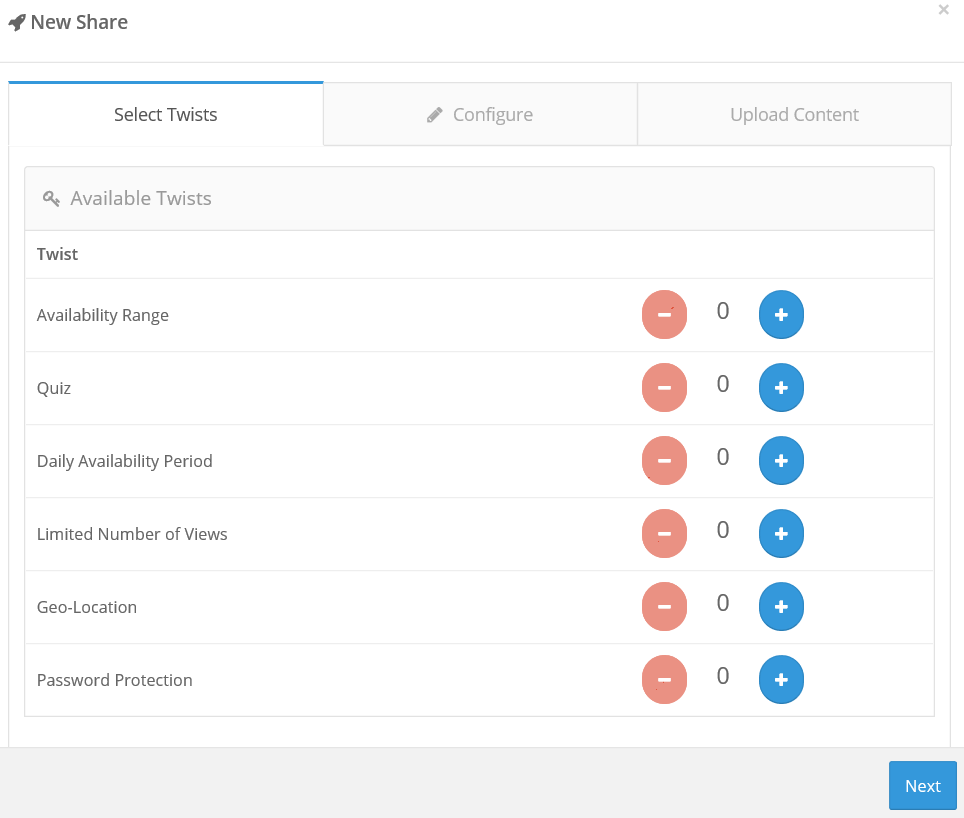
Task: Select the Daily Availability Period label
Action: 125,462
